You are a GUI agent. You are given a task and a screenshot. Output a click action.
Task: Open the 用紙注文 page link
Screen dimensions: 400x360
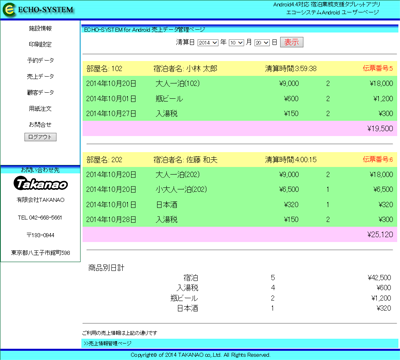40,108
